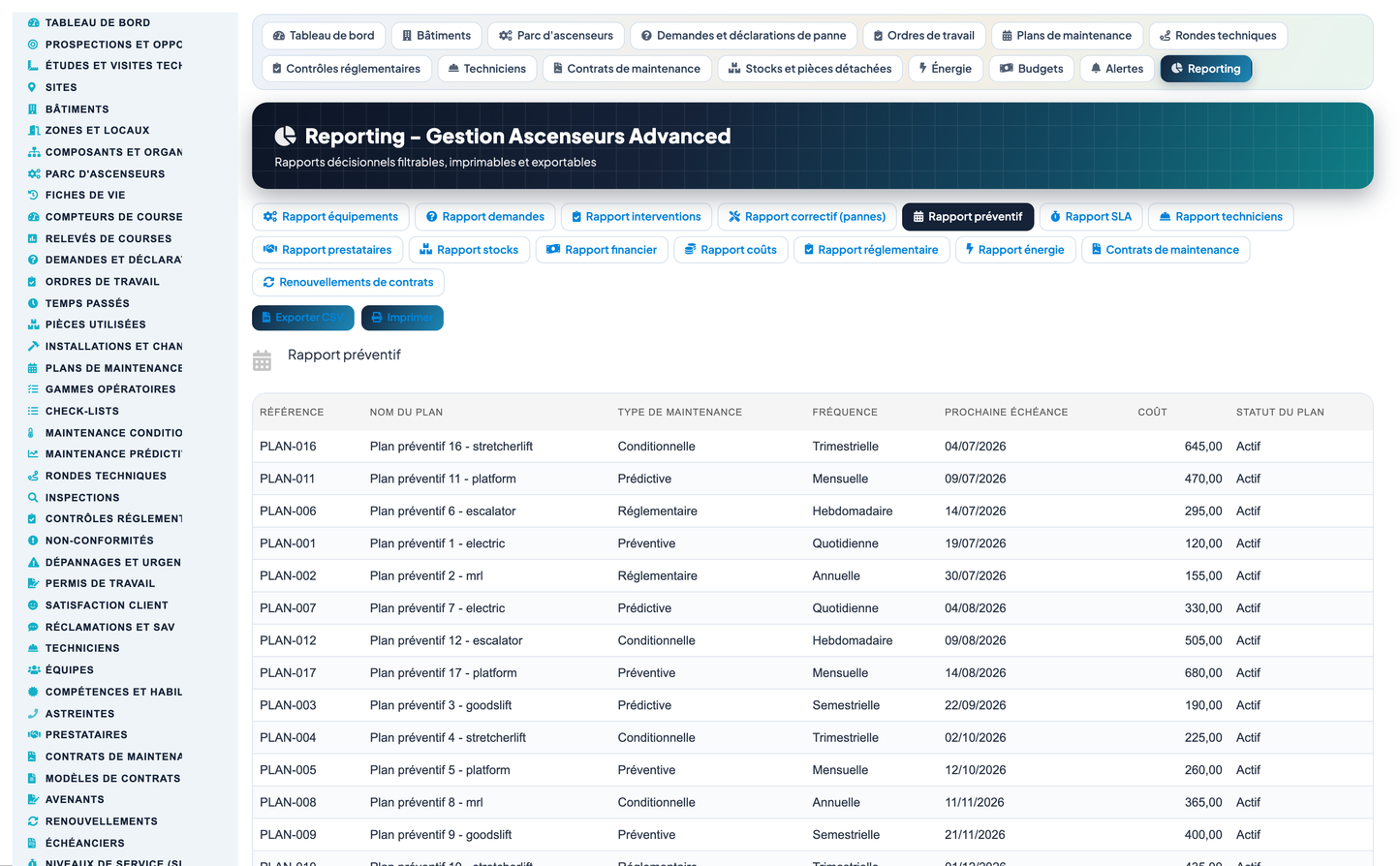This screenshot has width=1400, height=866.
Task: Click the Reporting pie chart header icon
Action: [285, 136]
